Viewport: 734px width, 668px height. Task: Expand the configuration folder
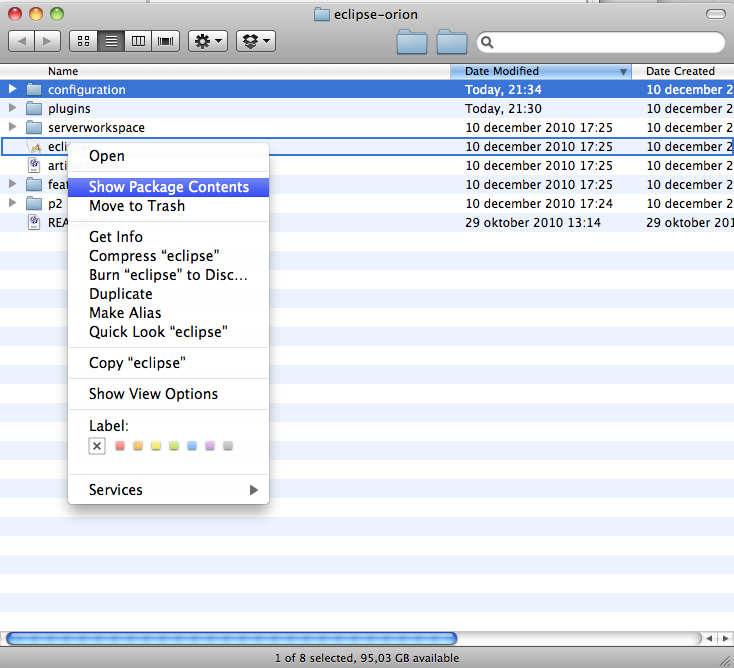[13, 89]
